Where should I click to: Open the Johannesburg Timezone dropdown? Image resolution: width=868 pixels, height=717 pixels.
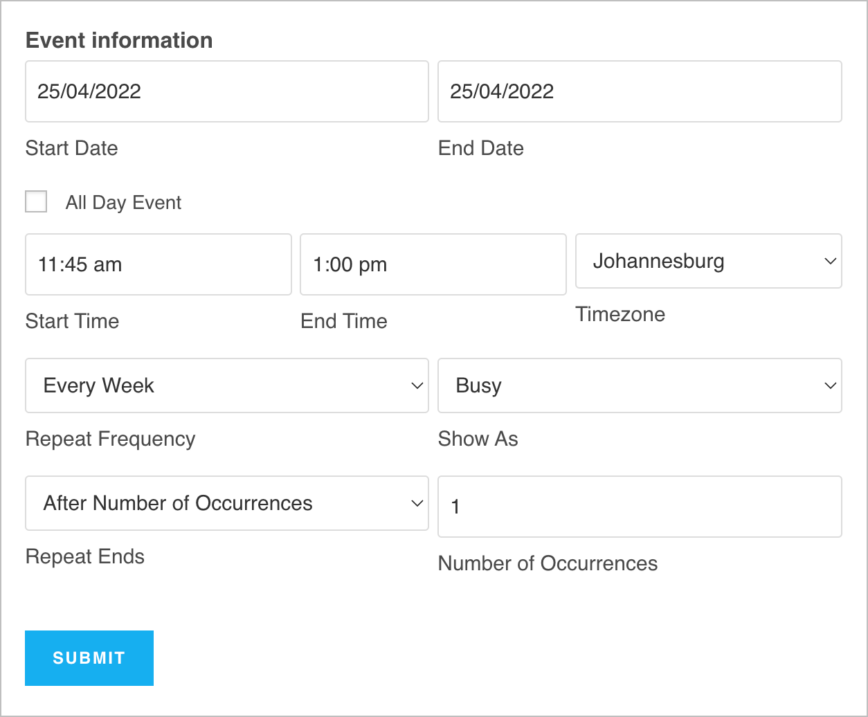coord(708,261)
